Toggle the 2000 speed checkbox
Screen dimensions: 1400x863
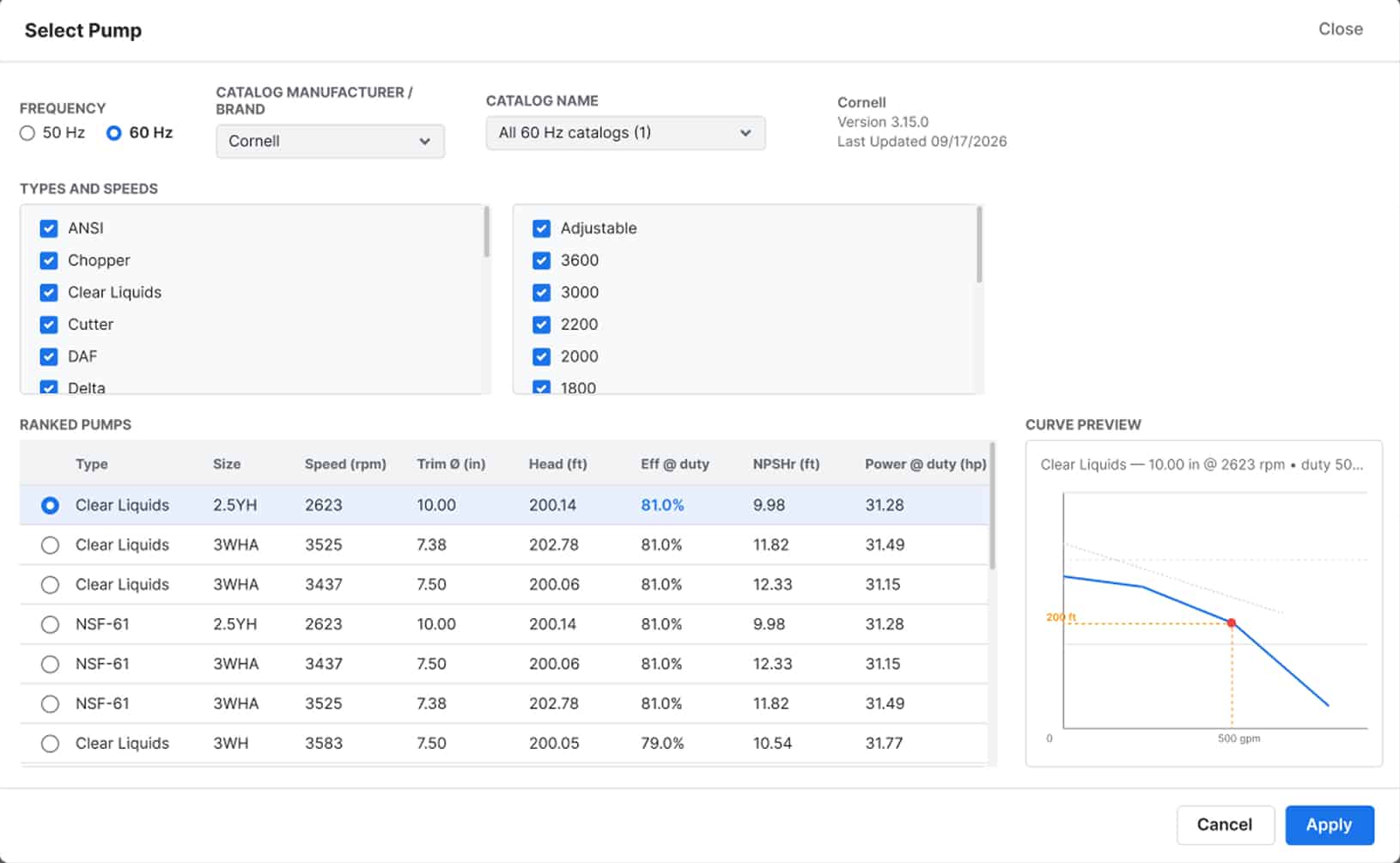coord(541,356)
